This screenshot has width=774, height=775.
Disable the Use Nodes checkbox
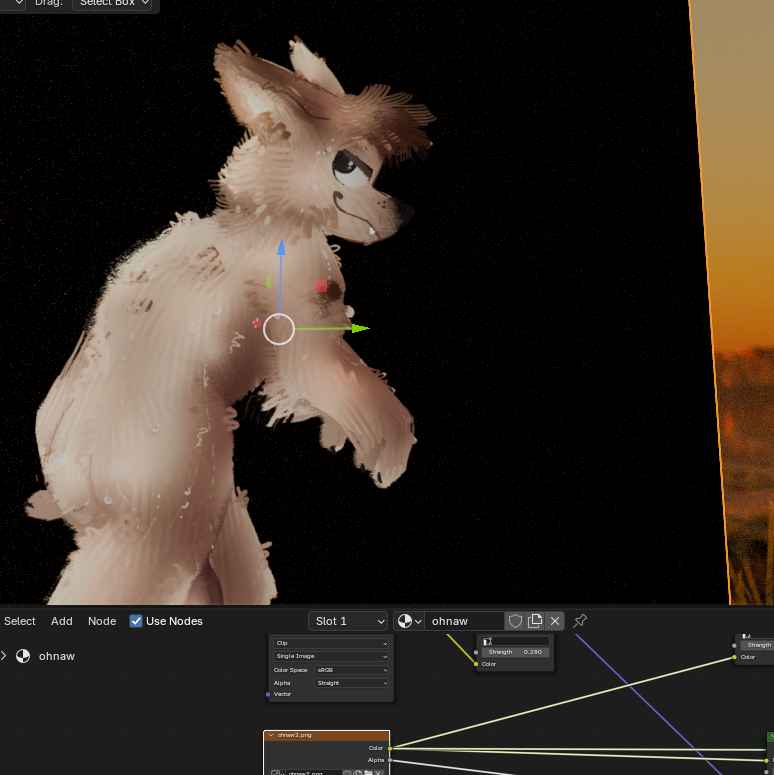(136, 621)
